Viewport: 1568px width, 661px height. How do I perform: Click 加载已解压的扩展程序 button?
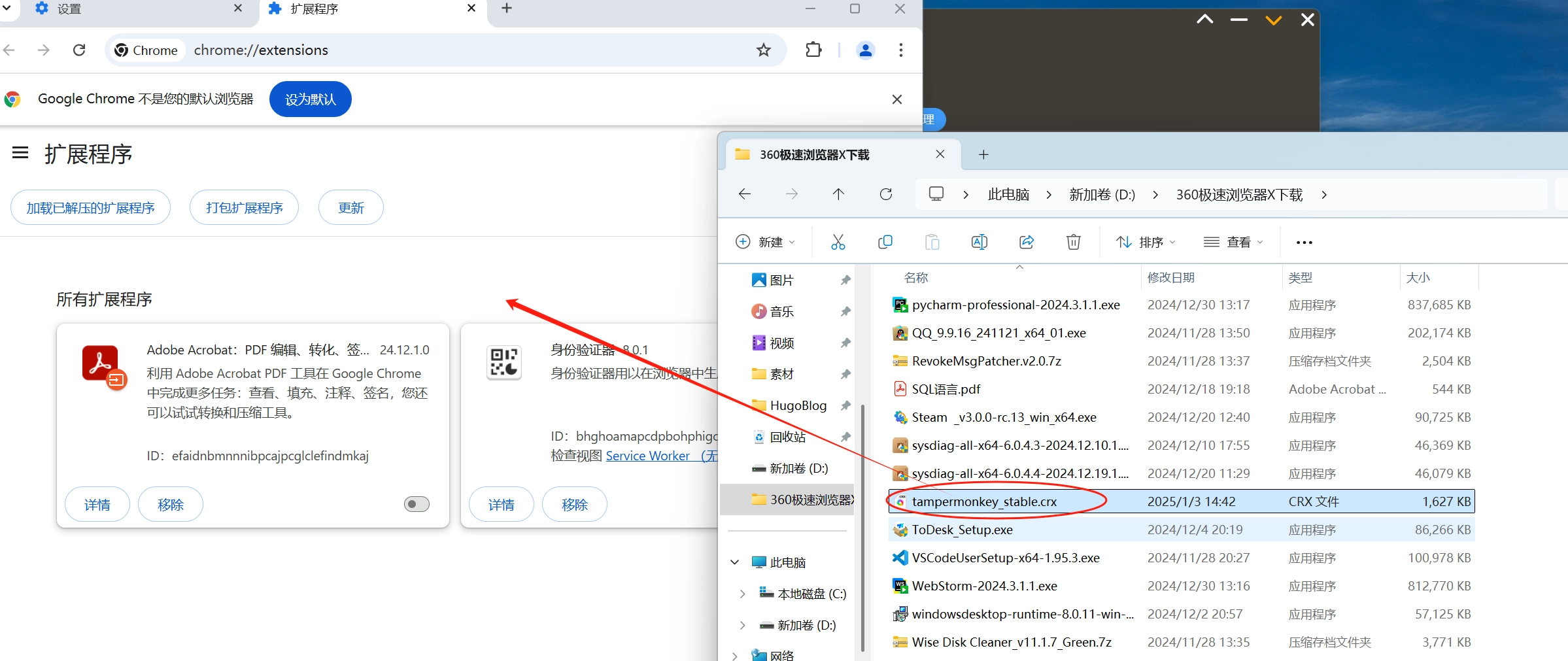(90, 208)
